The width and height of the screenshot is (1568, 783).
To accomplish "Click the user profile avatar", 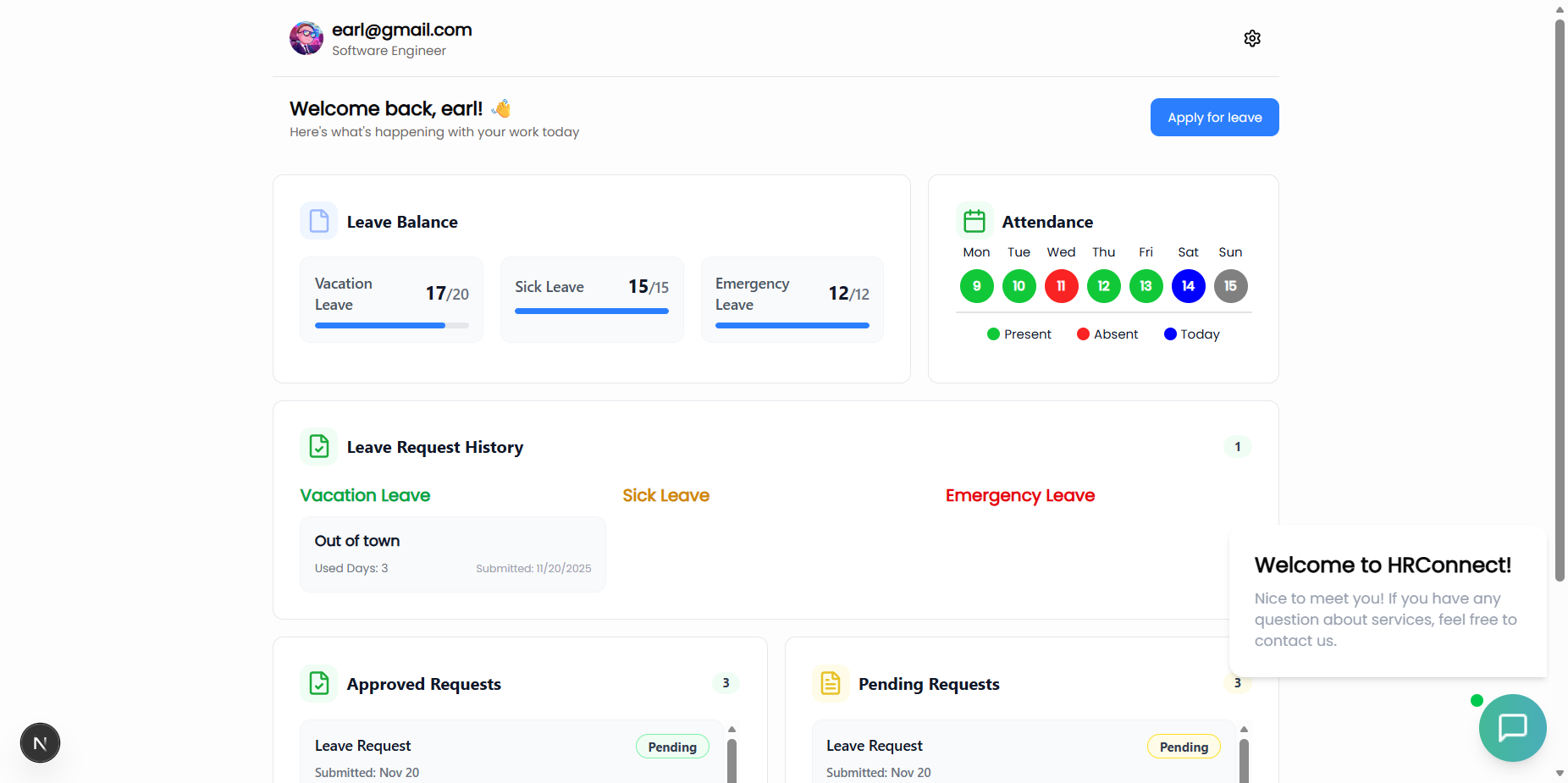I will pos(306,38).
